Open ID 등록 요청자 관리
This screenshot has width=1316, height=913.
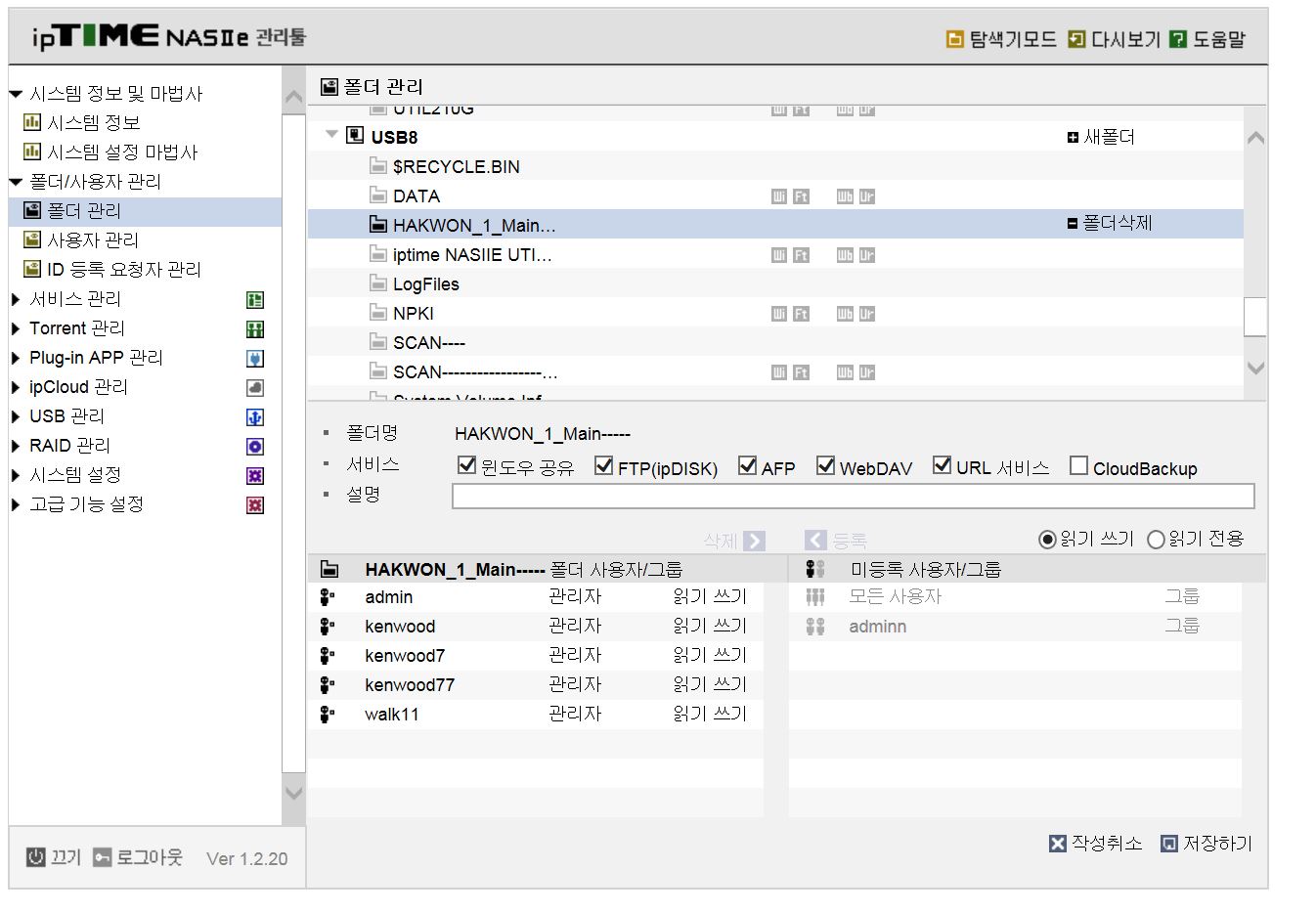pyautogui.click(x=123, y=270)
